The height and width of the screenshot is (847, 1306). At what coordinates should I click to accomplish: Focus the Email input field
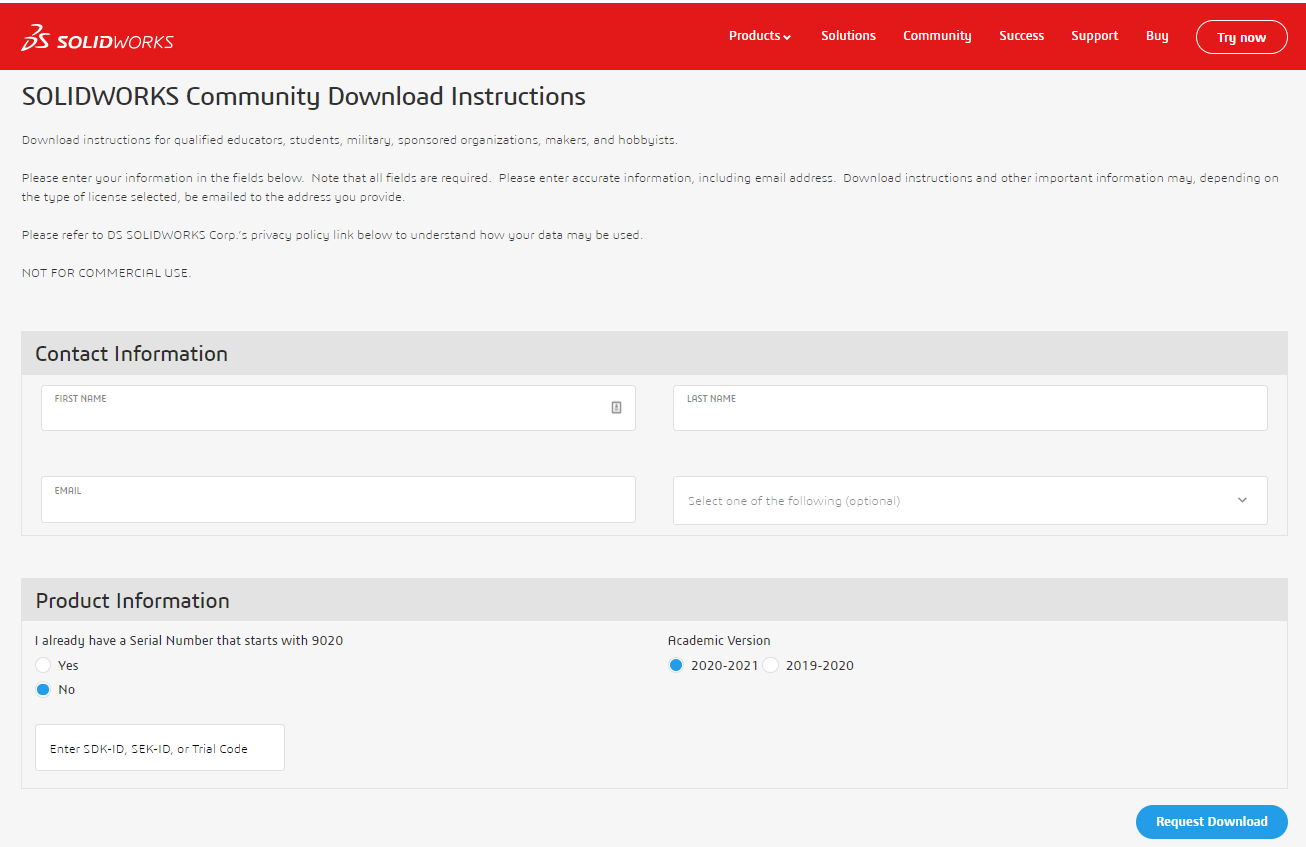tap(338, 499)
